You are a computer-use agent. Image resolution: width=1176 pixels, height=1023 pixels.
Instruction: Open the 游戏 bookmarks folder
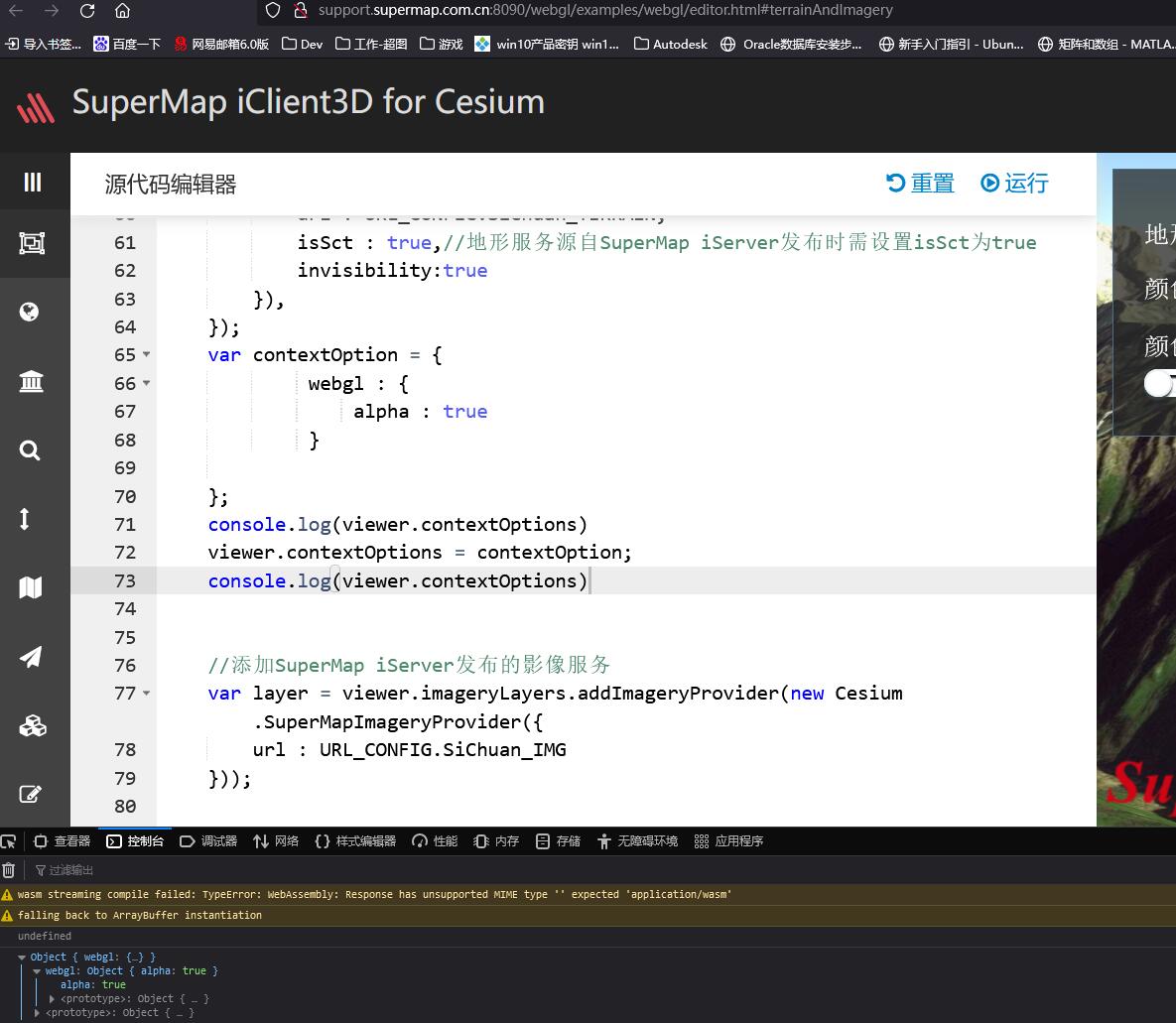point(441,45)
